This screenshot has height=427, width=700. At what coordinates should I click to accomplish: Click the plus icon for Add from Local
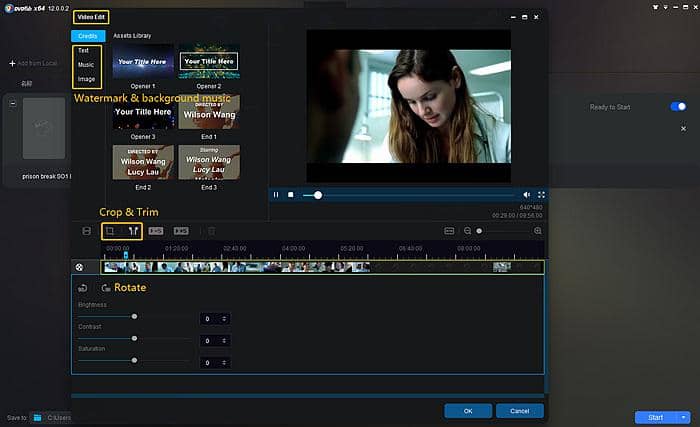12,63
